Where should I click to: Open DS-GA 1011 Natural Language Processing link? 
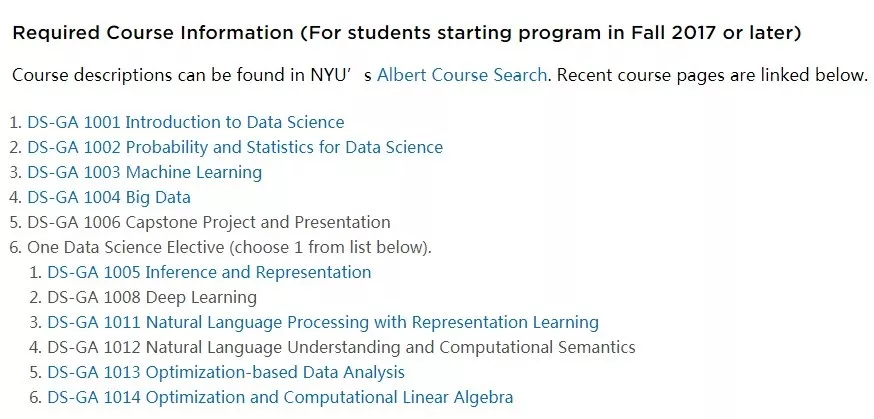[x=322, y=322]
